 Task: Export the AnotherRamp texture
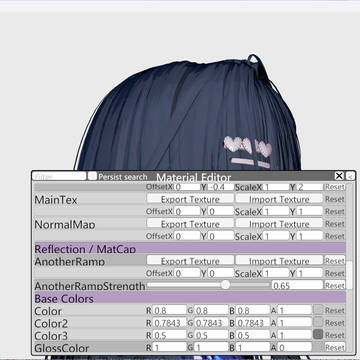click(190, 261)
